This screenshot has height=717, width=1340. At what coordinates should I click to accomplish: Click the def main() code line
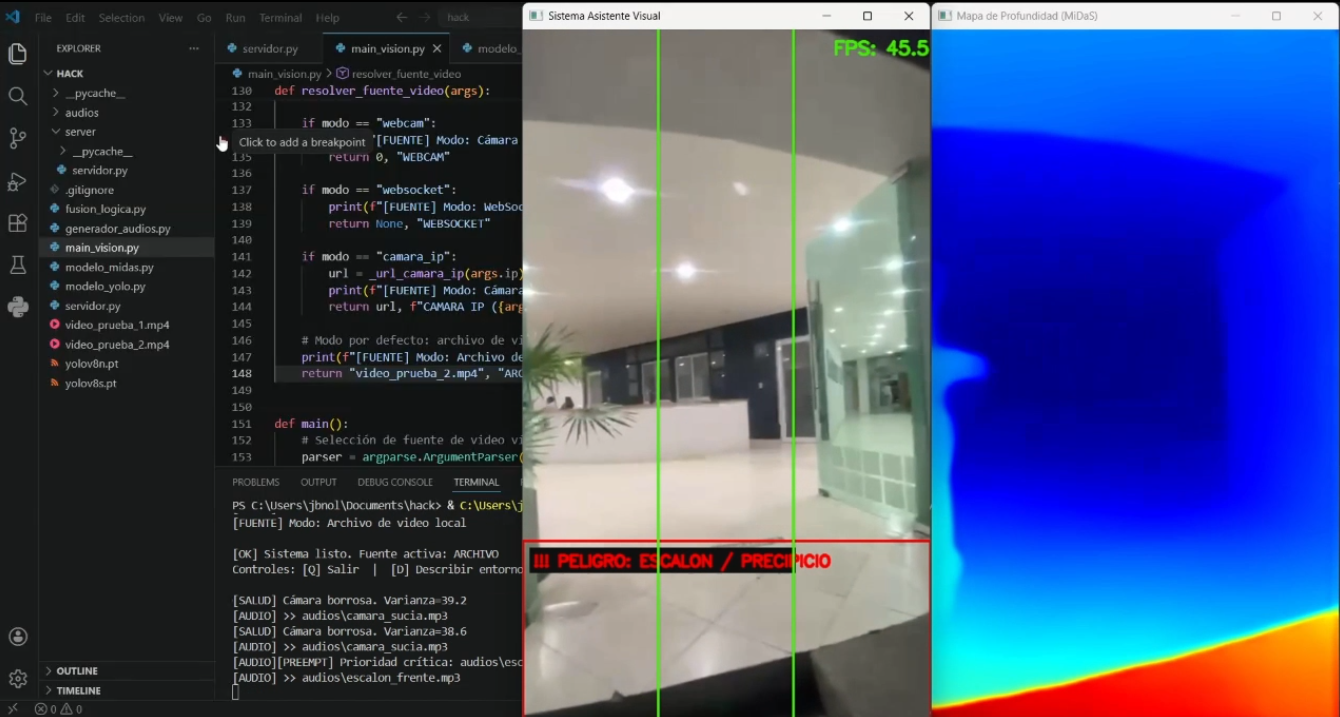pos(311,424)
